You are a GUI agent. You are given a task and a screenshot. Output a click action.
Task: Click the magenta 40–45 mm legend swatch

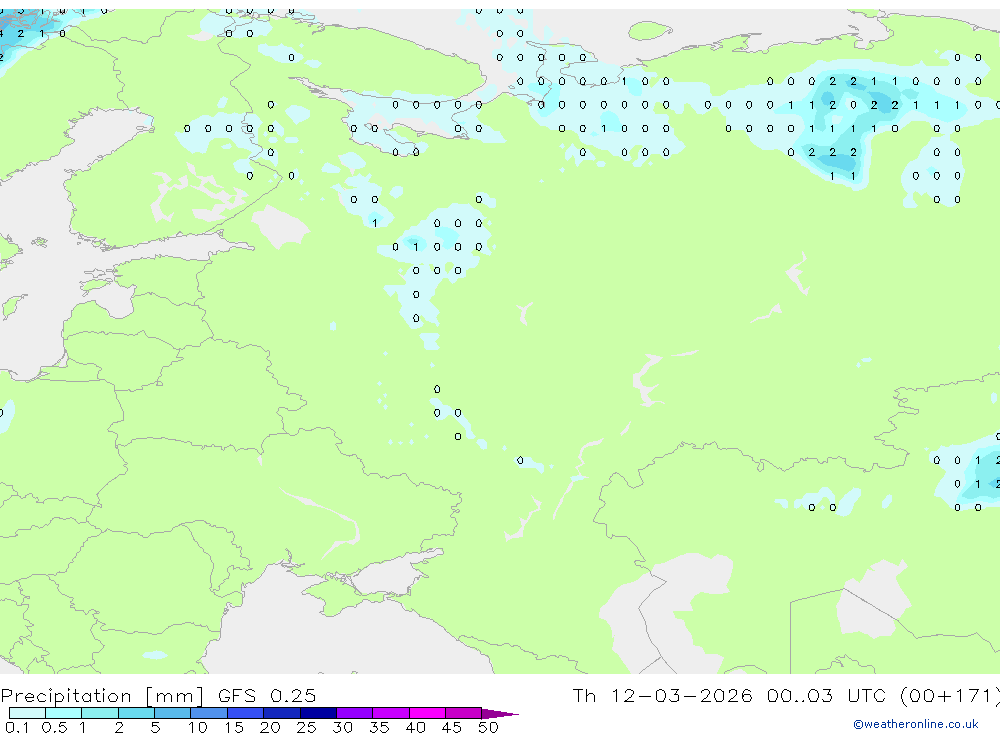click(x=427, y=713)
